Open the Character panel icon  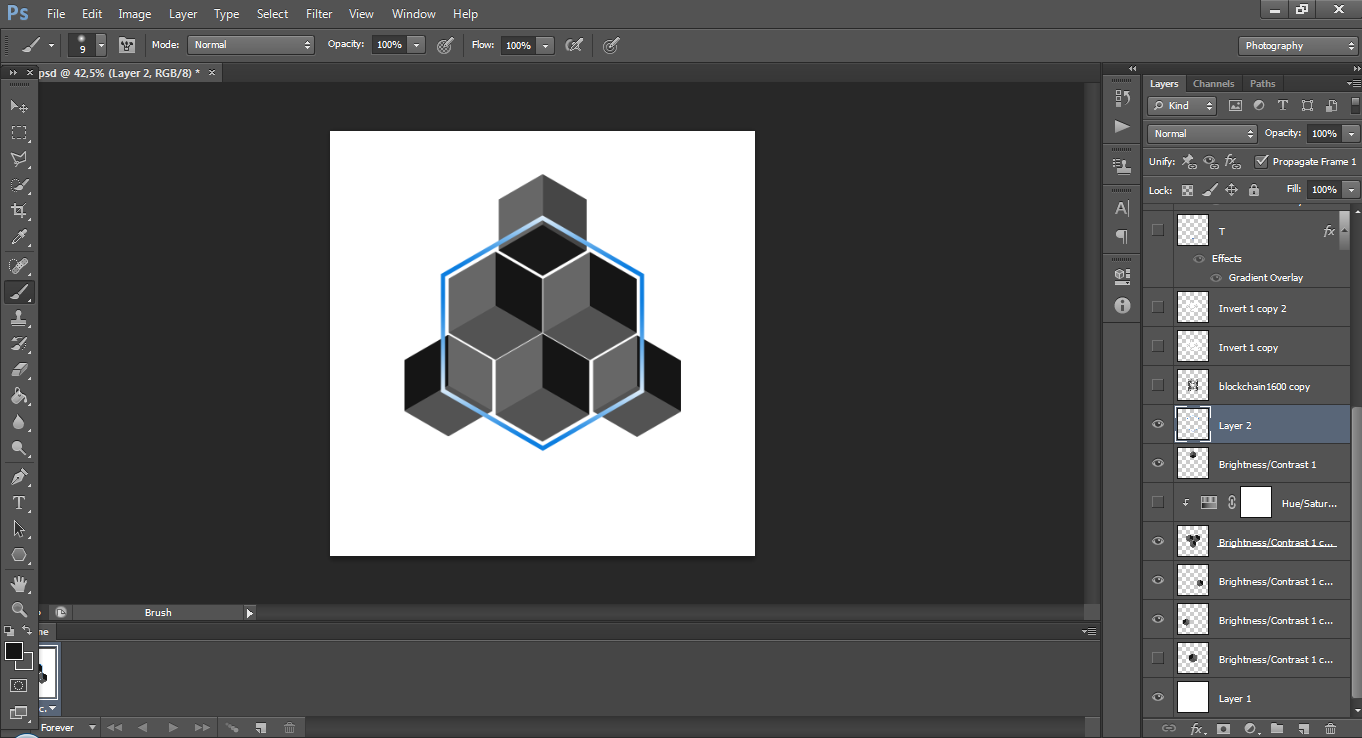pos(1122,209)
